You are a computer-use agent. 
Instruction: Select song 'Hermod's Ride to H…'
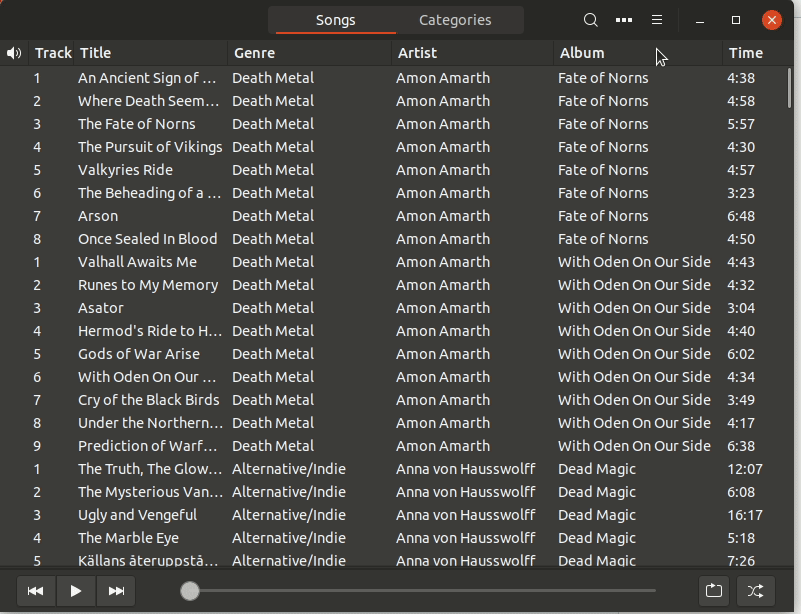[150, 331]
